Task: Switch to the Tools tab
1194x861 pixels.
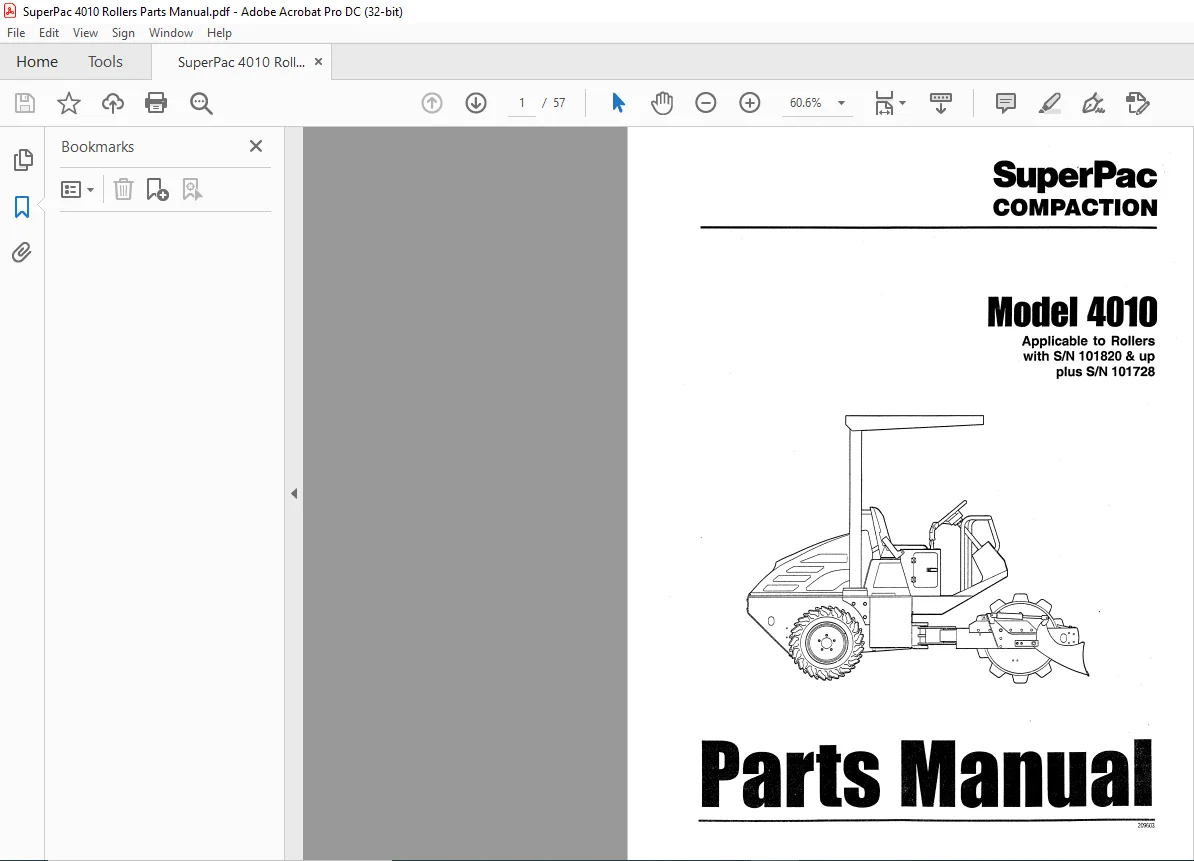Action: coord(105,62)
